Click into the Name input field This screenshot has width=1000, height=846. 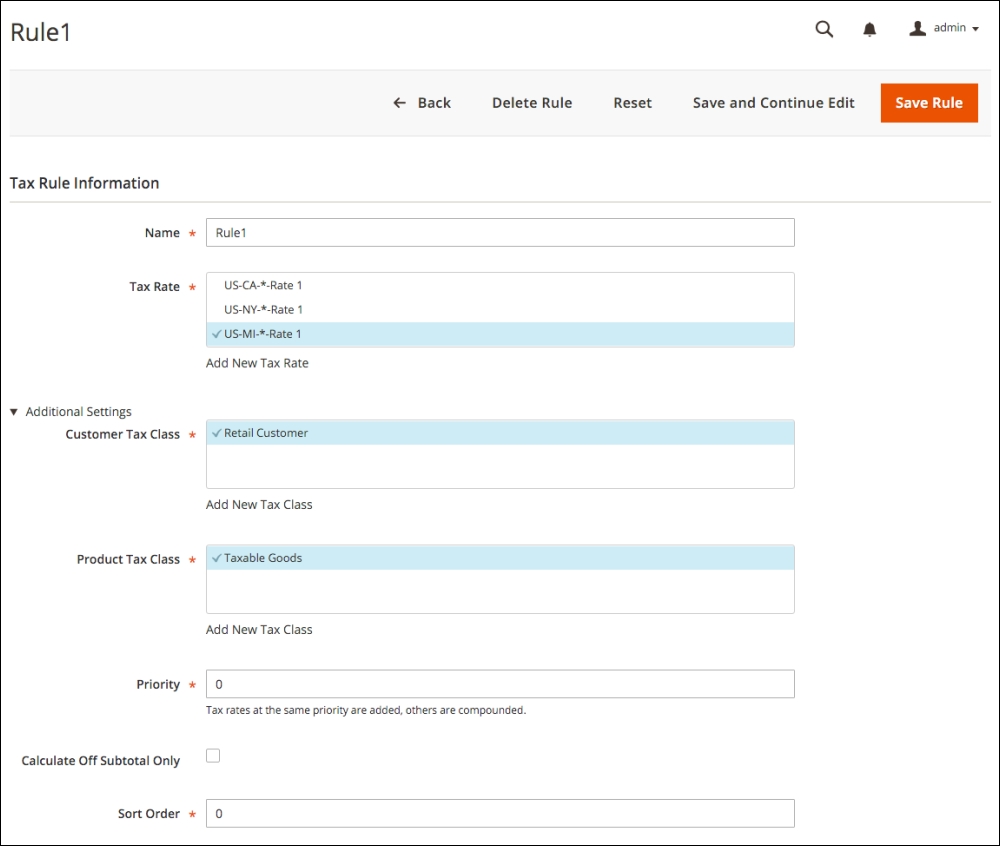click(500, 233)
